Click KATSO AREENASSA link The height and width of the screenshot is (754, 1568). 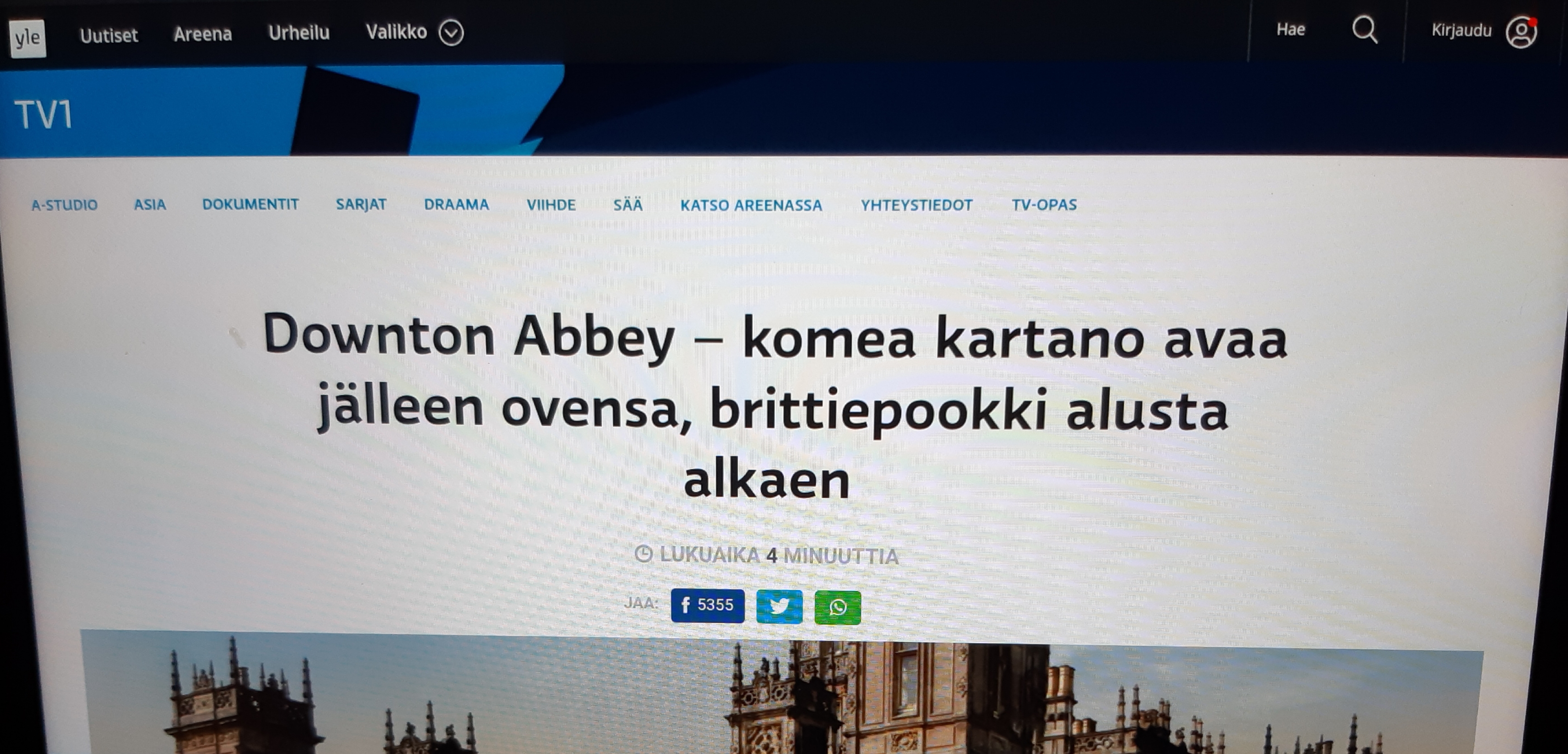point(751,206)
